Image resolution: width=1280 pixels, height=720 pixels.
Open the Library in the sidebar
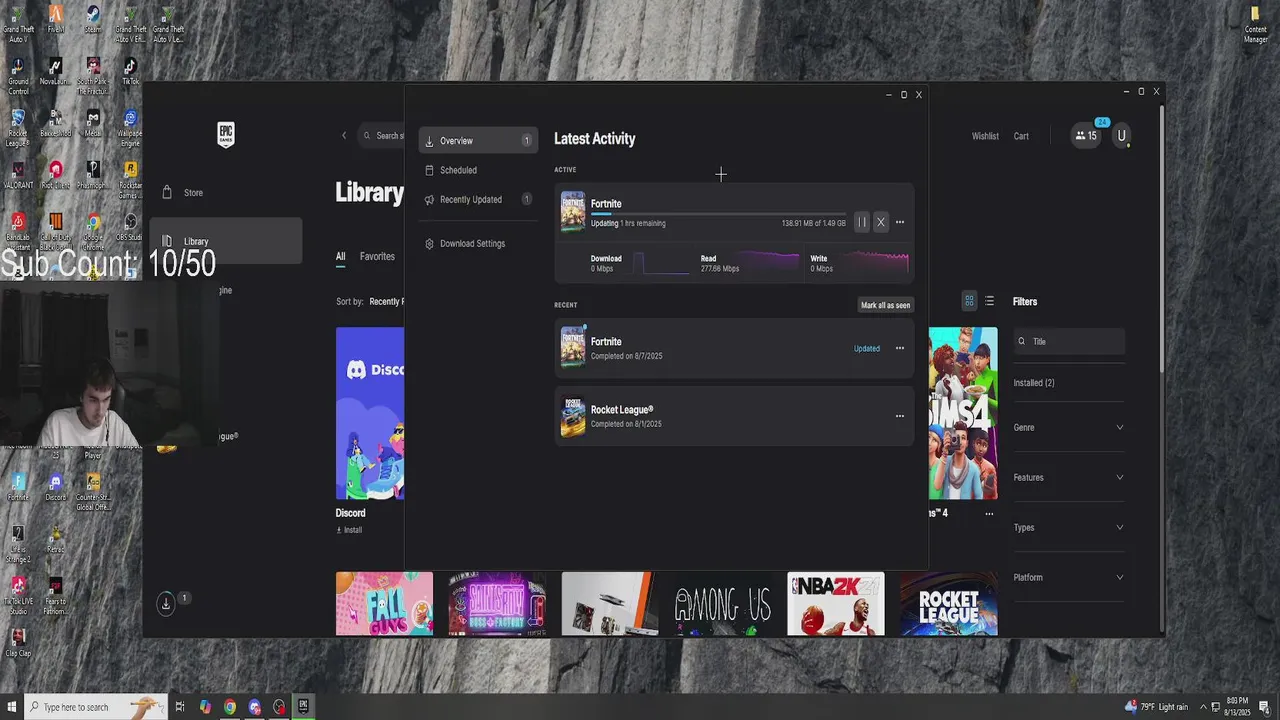(x=225, y=241)
